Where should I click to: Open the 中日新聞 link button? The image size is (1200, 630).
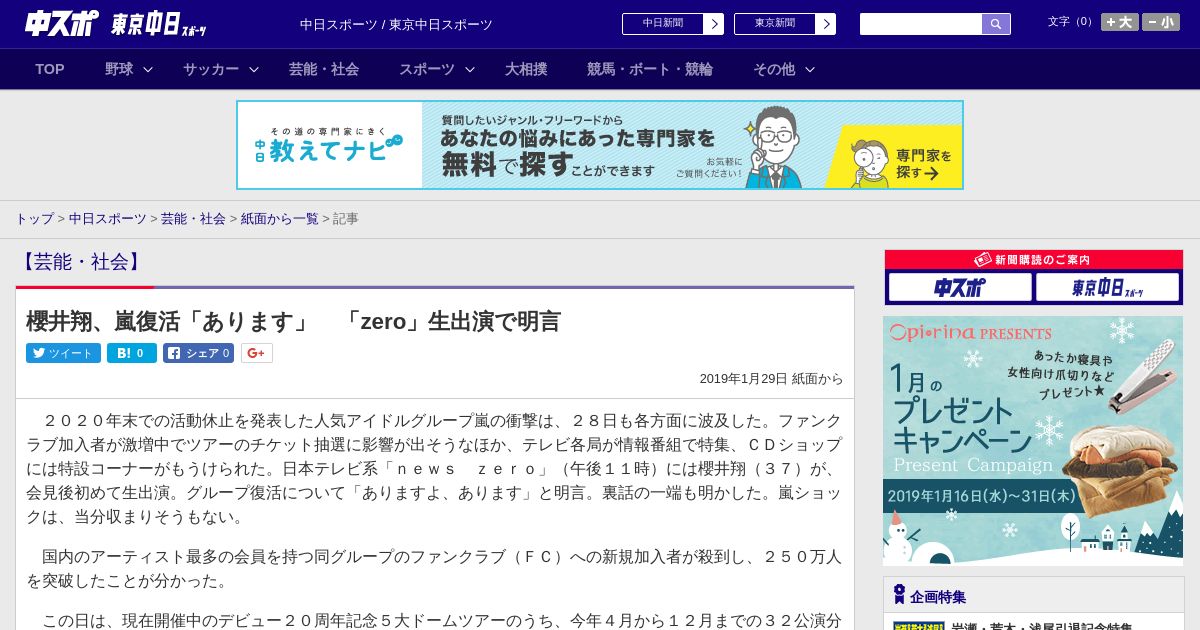663,24
